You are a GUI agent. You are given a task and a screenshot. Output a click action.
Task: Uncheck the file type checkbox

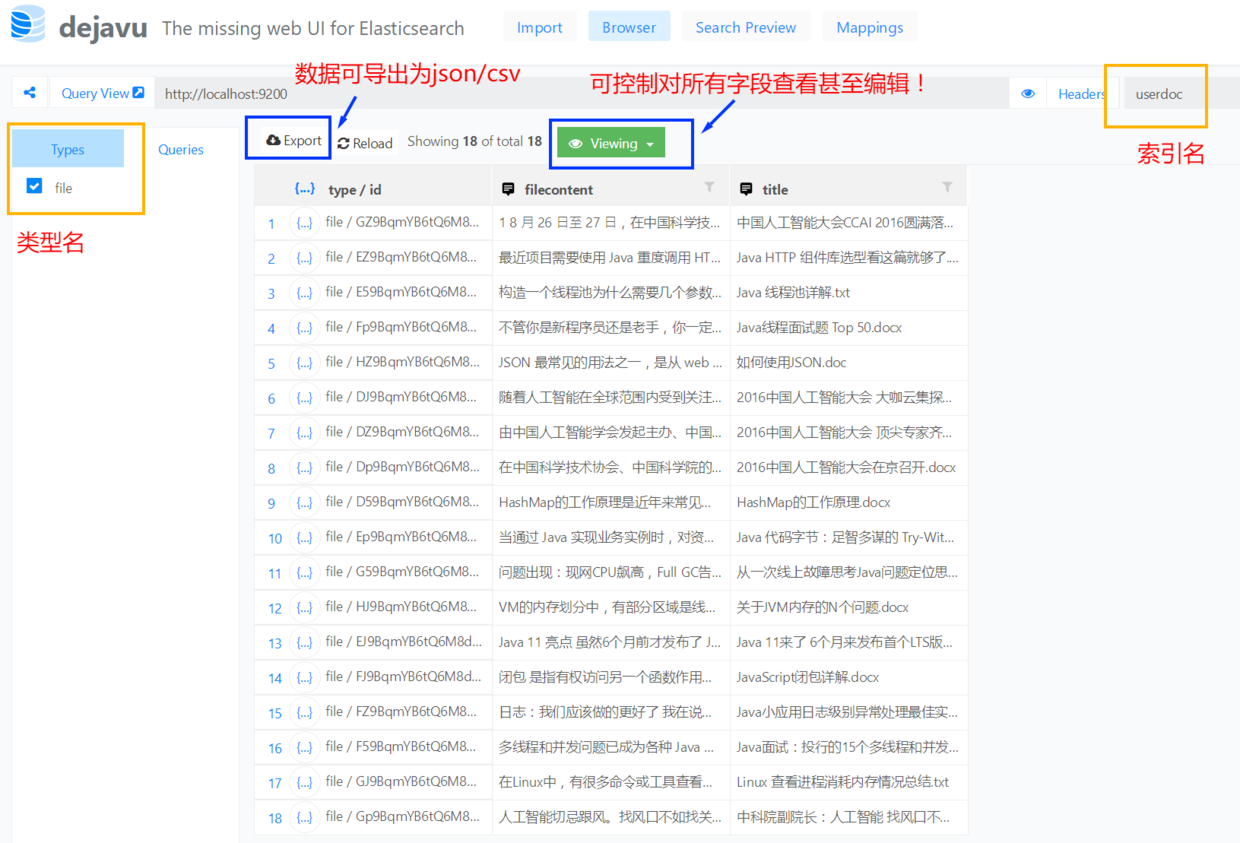[x=33, y=187]
